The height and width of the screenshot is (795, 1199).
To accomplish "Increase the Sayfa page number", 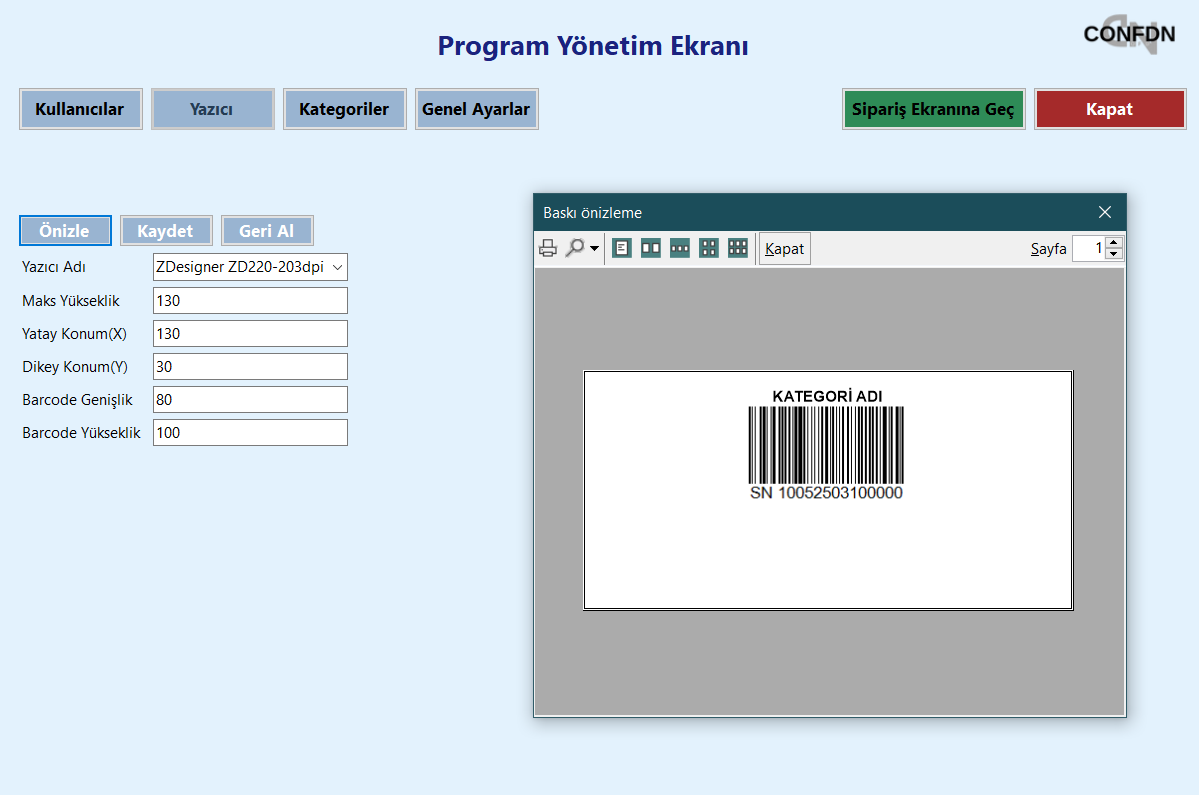I will 1114,243.
